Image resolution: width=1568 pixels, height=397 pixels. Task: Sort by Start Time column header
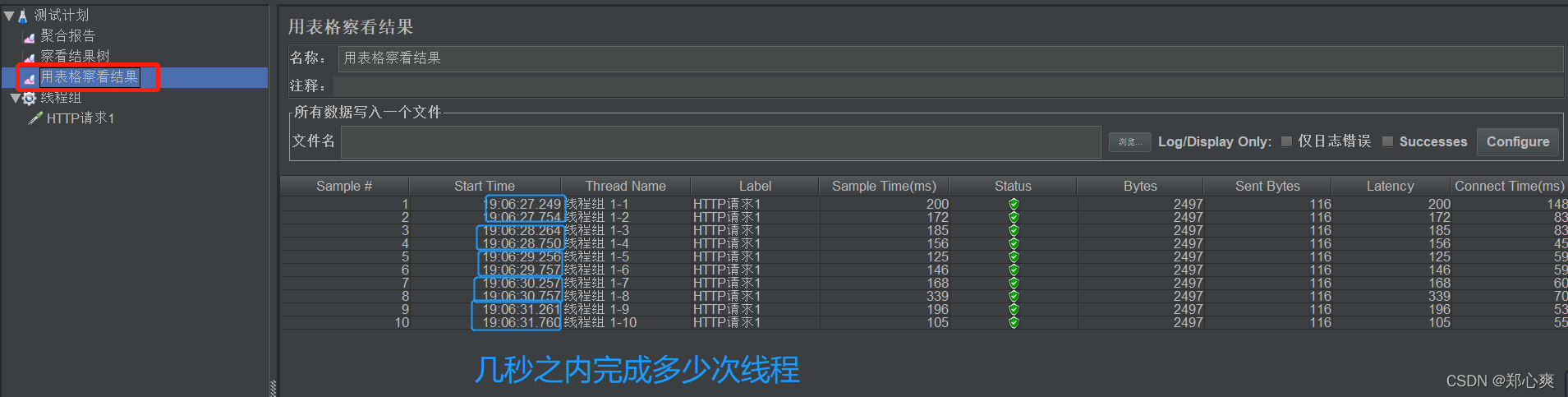pyautogui.click(x=485, y=186)
